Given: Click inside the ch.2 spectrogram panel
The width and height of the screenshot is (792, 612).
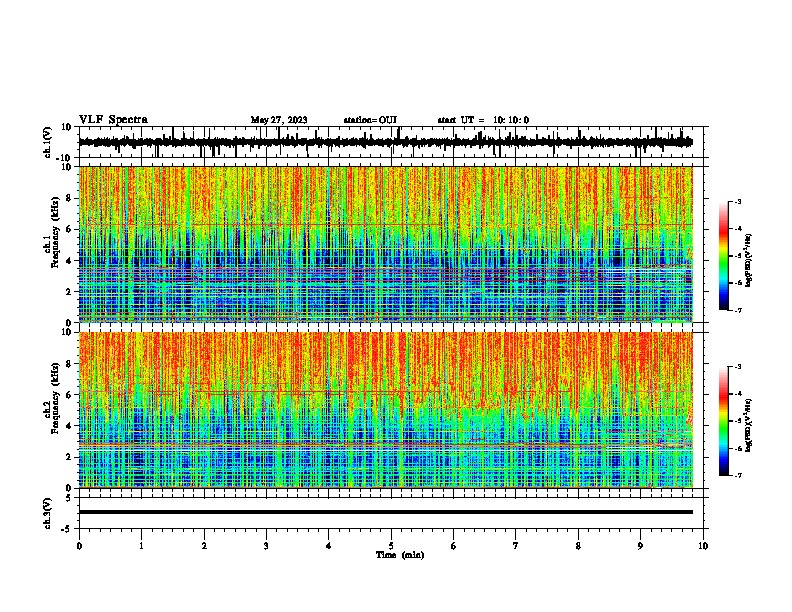Looking at the screenshot, I should click(386, 410).
